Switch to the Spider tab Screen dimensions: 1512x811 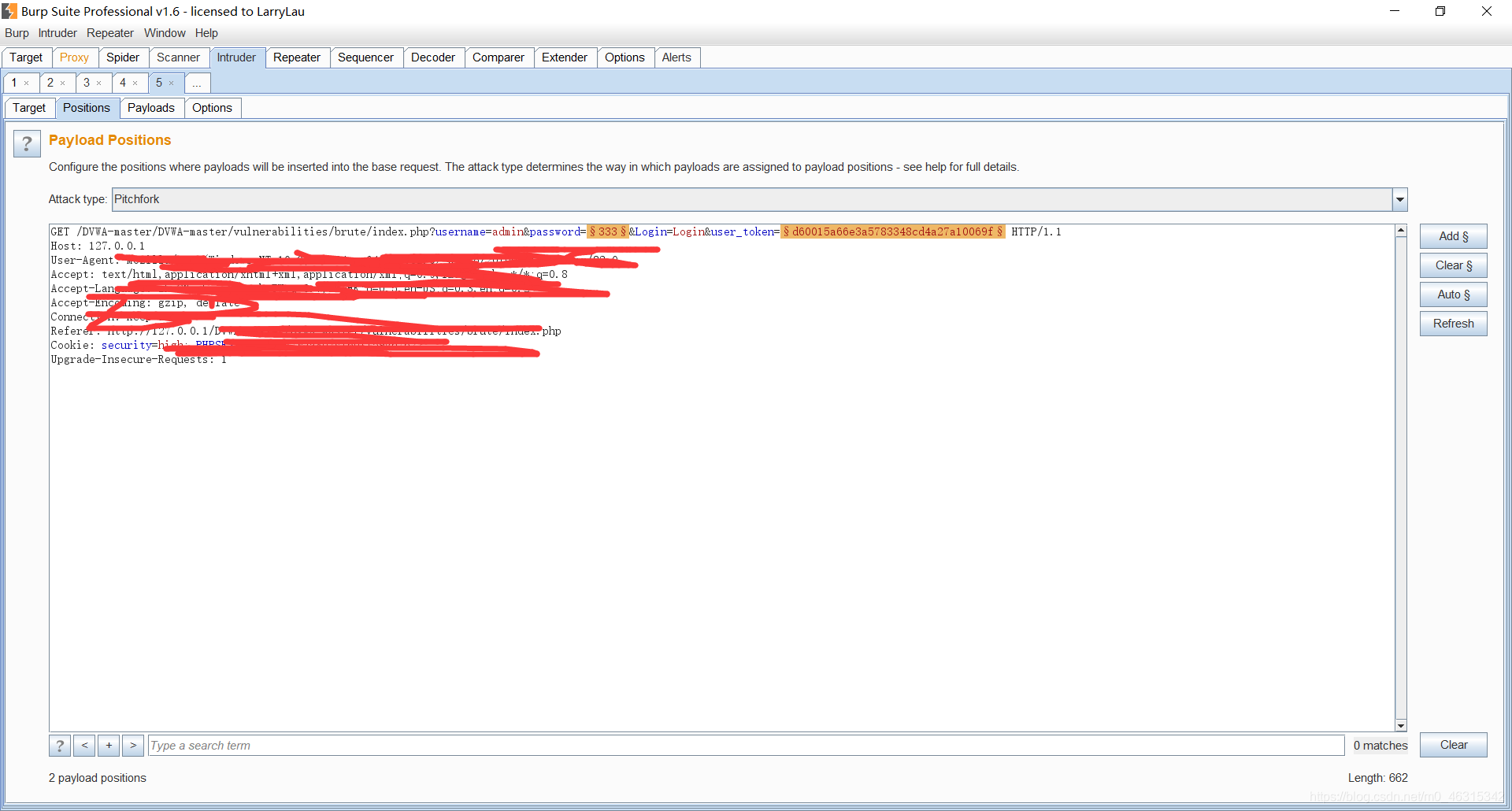(x=123, y=57)
